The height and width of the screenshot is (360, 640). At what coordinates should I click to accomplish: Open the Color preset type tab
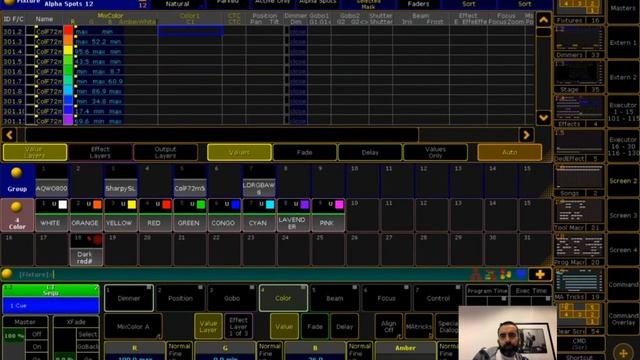coord(283,298)
